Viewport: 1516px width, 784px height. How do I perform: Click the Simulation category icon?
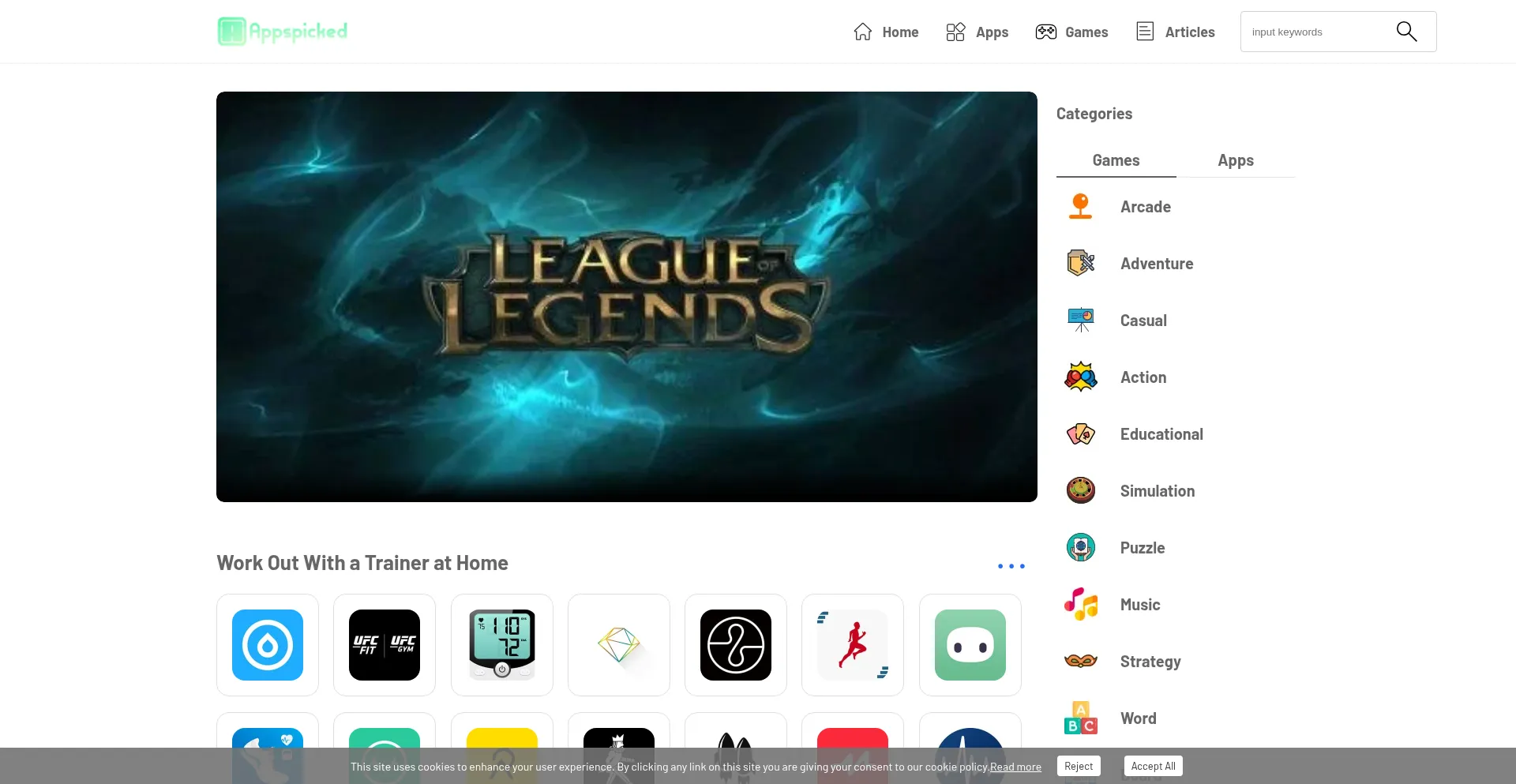[1081, 491]
